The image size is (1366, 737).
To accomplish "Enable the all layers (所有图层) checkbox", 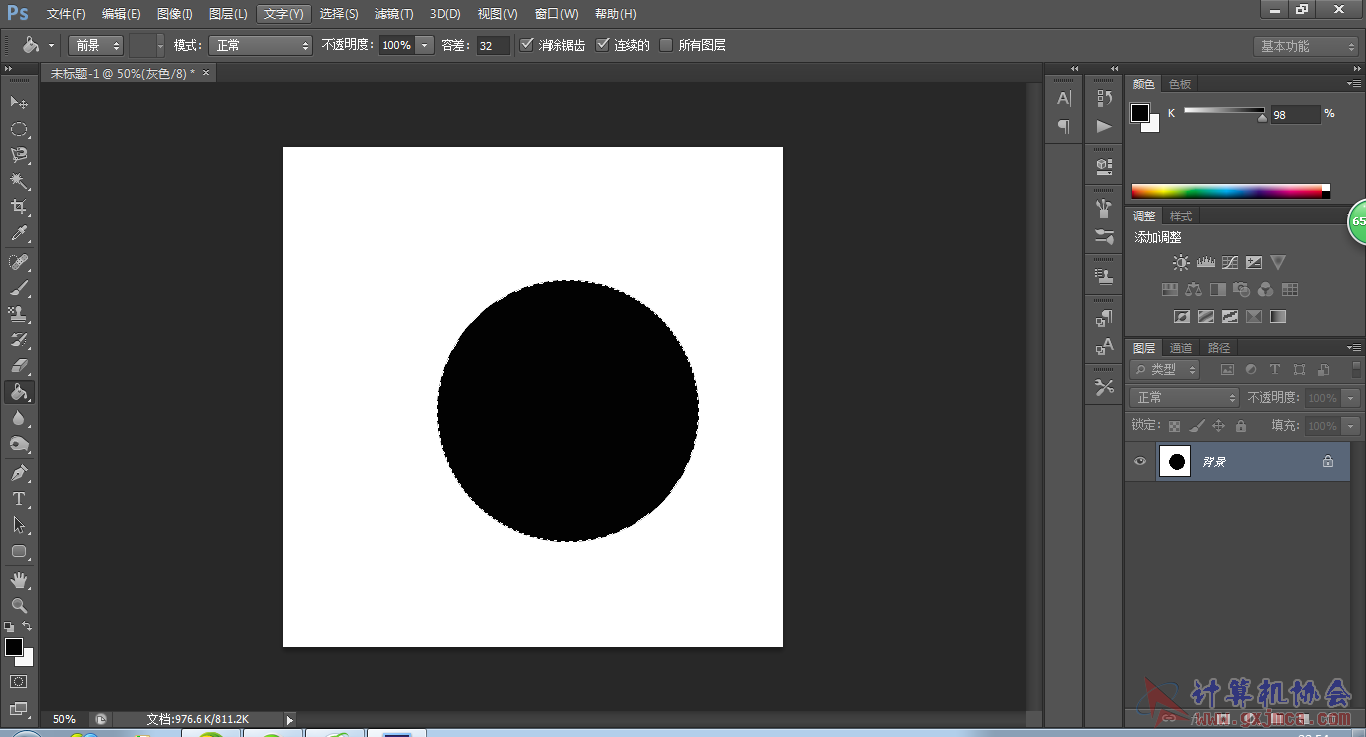I will click(666, 45).
